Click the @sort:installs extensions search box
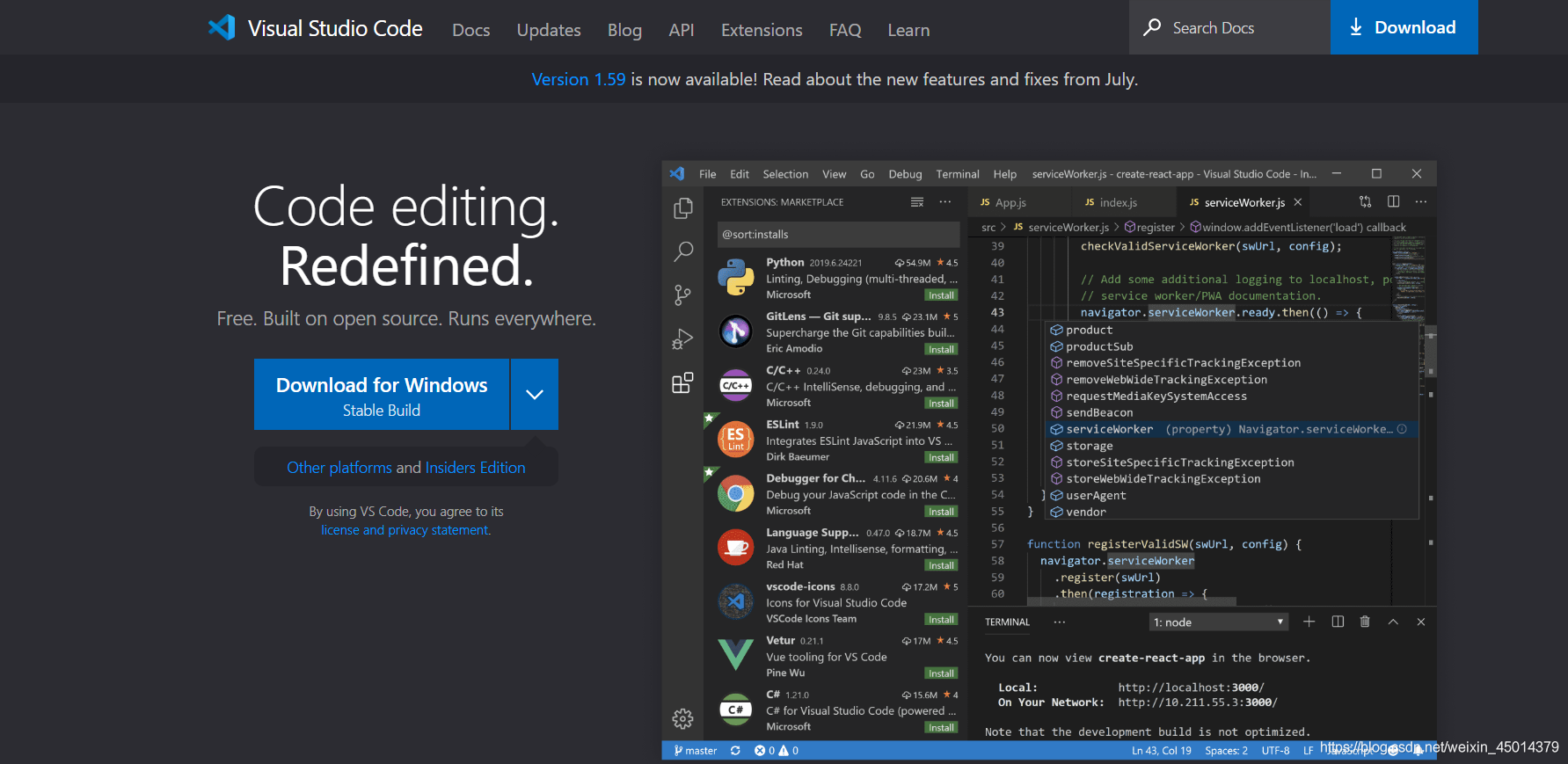1568x764 pixels. tap(838, 235)
